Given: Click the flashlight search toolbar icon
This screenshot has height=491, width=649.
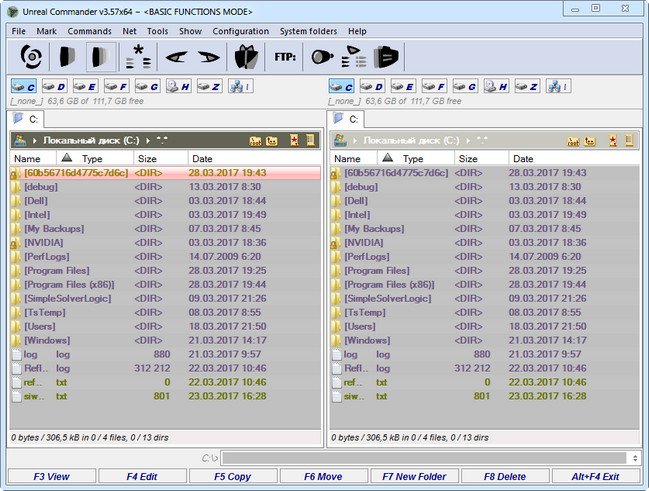Looking at the screenshot, I should (322, 56).
